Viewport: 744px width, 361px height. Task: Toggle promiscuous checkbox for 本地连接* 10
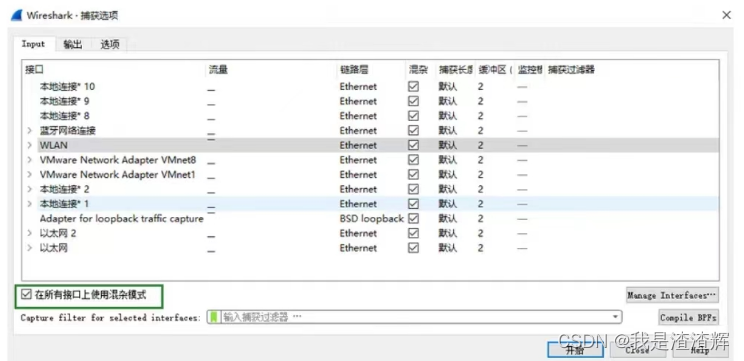414,86
